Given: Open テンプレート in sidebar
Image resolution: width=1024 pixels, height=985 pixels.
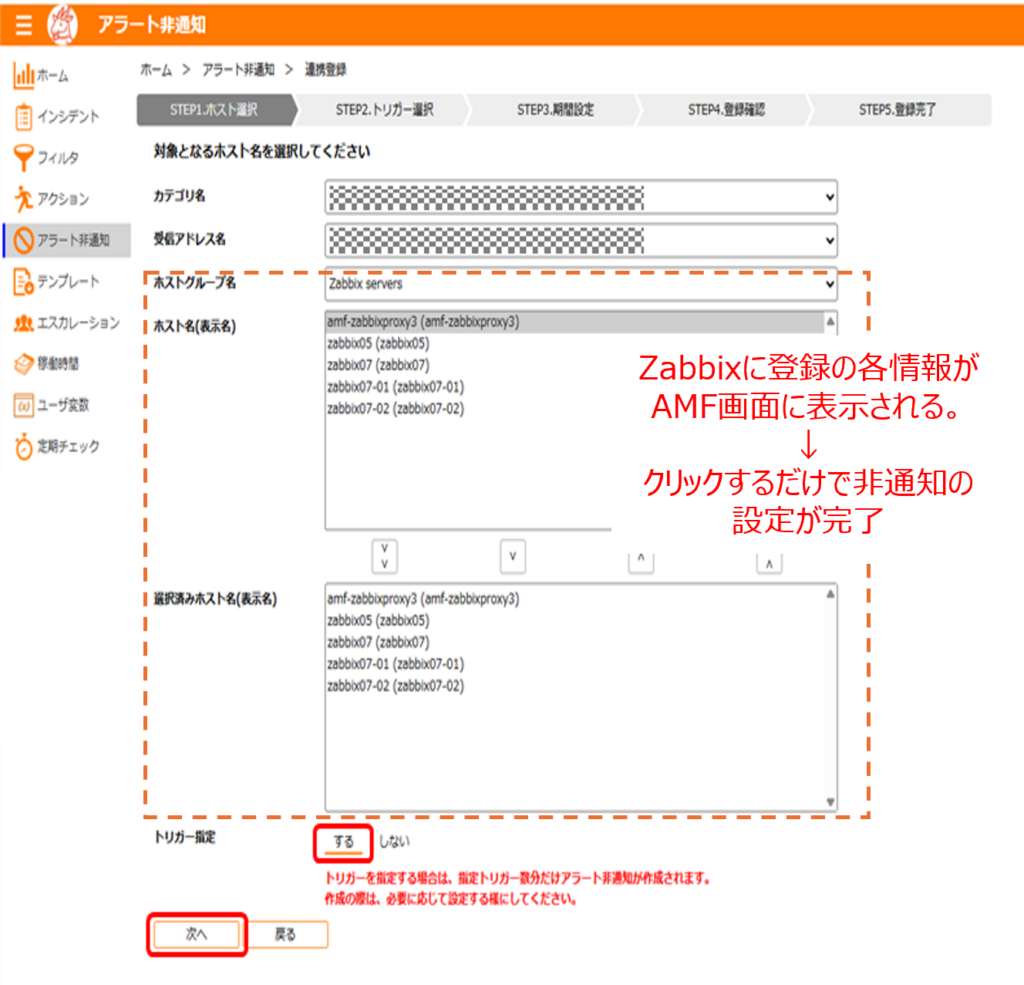Looking at the screenshot, I should (x=68, y=282).
